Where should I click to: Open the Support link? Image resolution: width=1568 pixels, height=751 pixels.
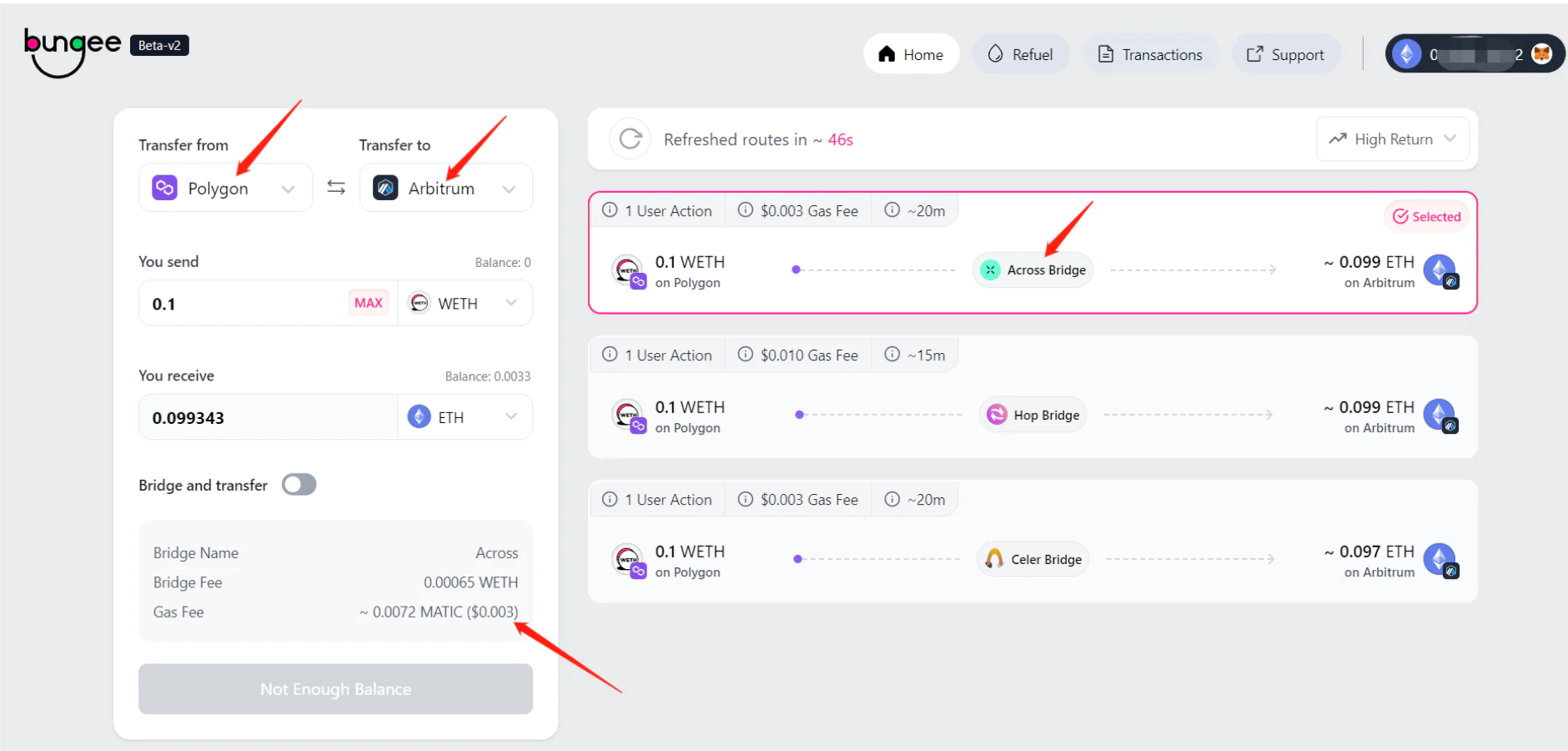[1286, 54]
